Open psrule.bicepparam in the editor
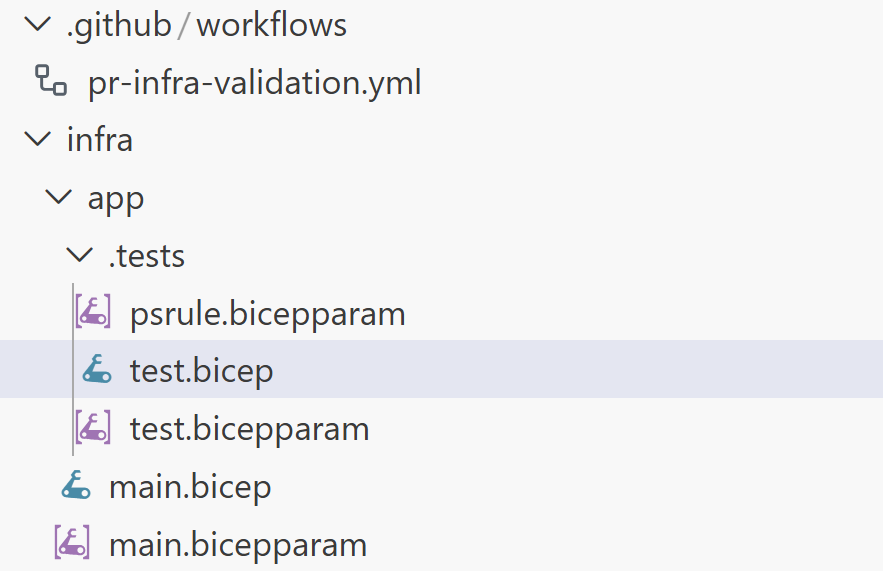The image size is (883, 571). (267, 314)
